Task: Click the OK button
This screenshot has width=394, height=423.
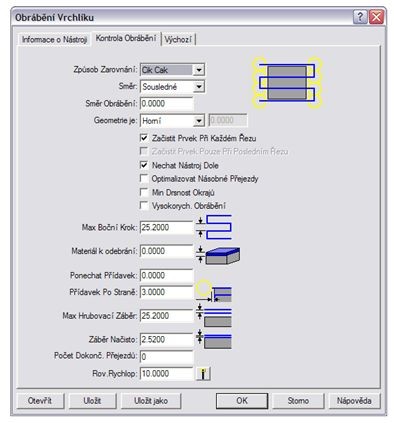Action: [242, 401]
